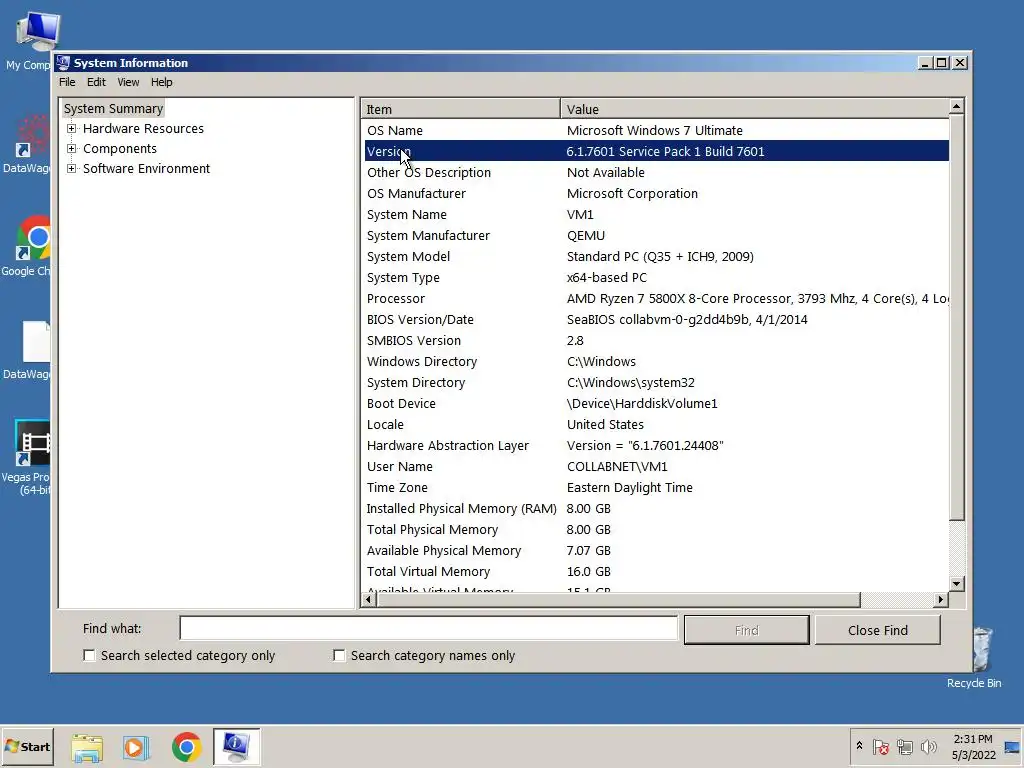
Task: Select System Summary in the tree
Action: [x=113, y=108]
